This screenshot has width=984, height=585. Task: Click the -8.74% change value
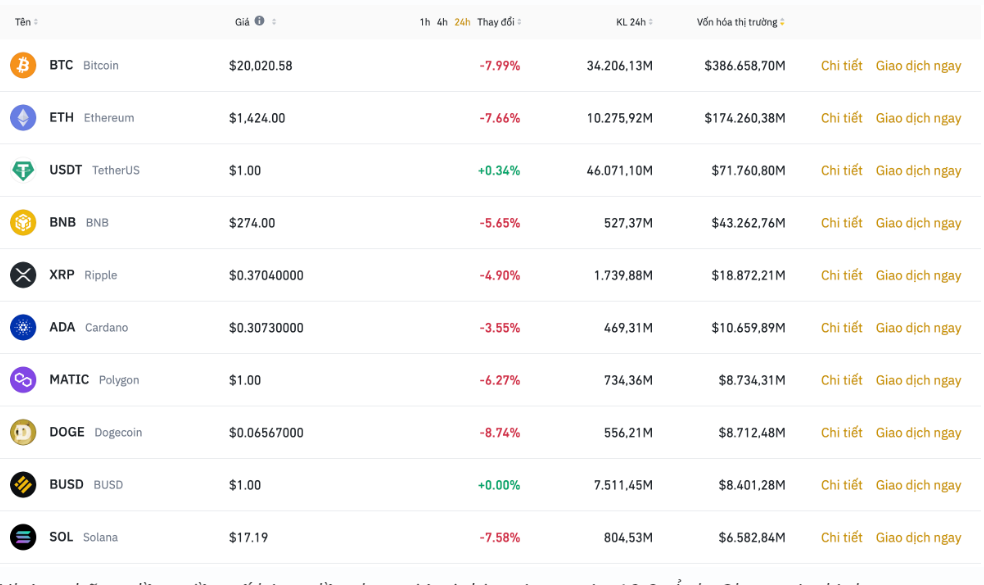tap(500, 432)
